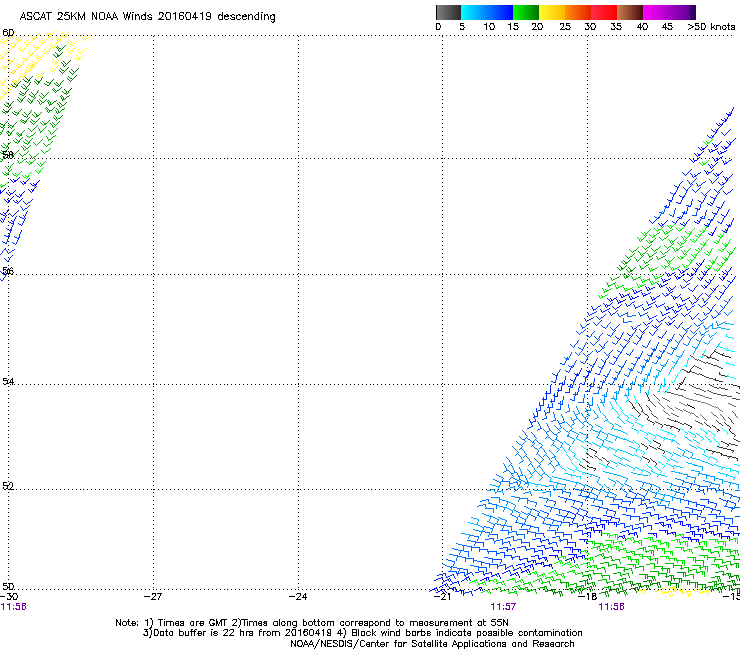Pick the brown 35–40 knots color segment

click(x=630, y=12)
